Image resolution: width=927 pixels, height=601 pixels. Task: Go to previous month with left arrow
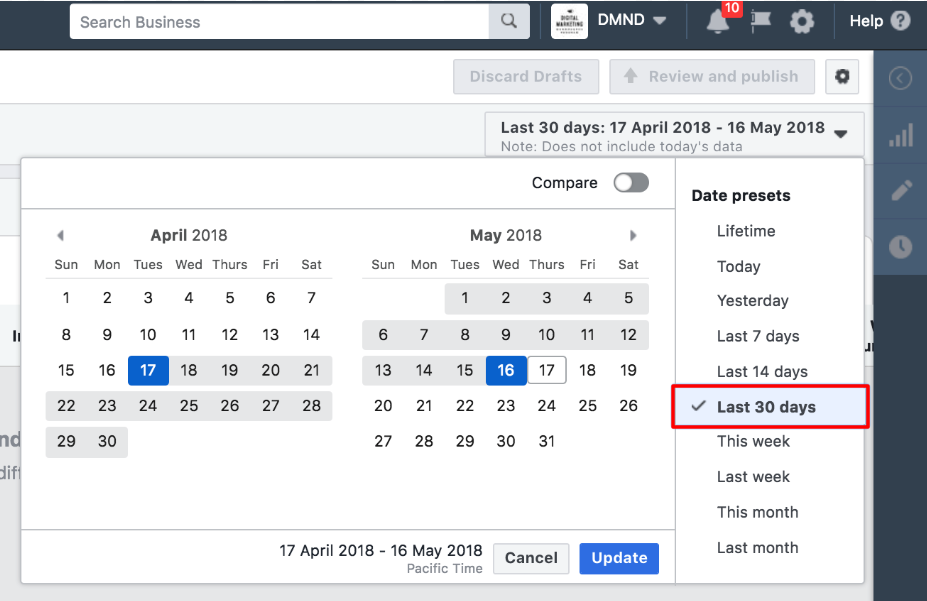tap(60, 236)
